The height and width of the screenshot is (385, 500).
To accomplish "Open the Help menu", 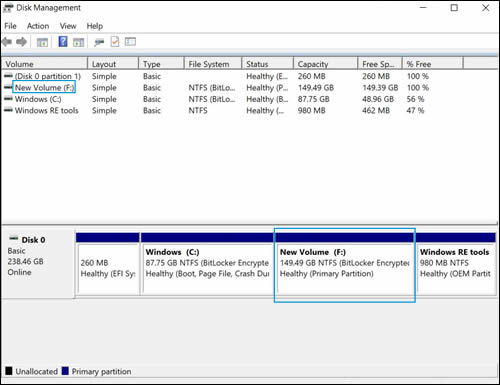I will pyautogui.click(x=95, y=26).
